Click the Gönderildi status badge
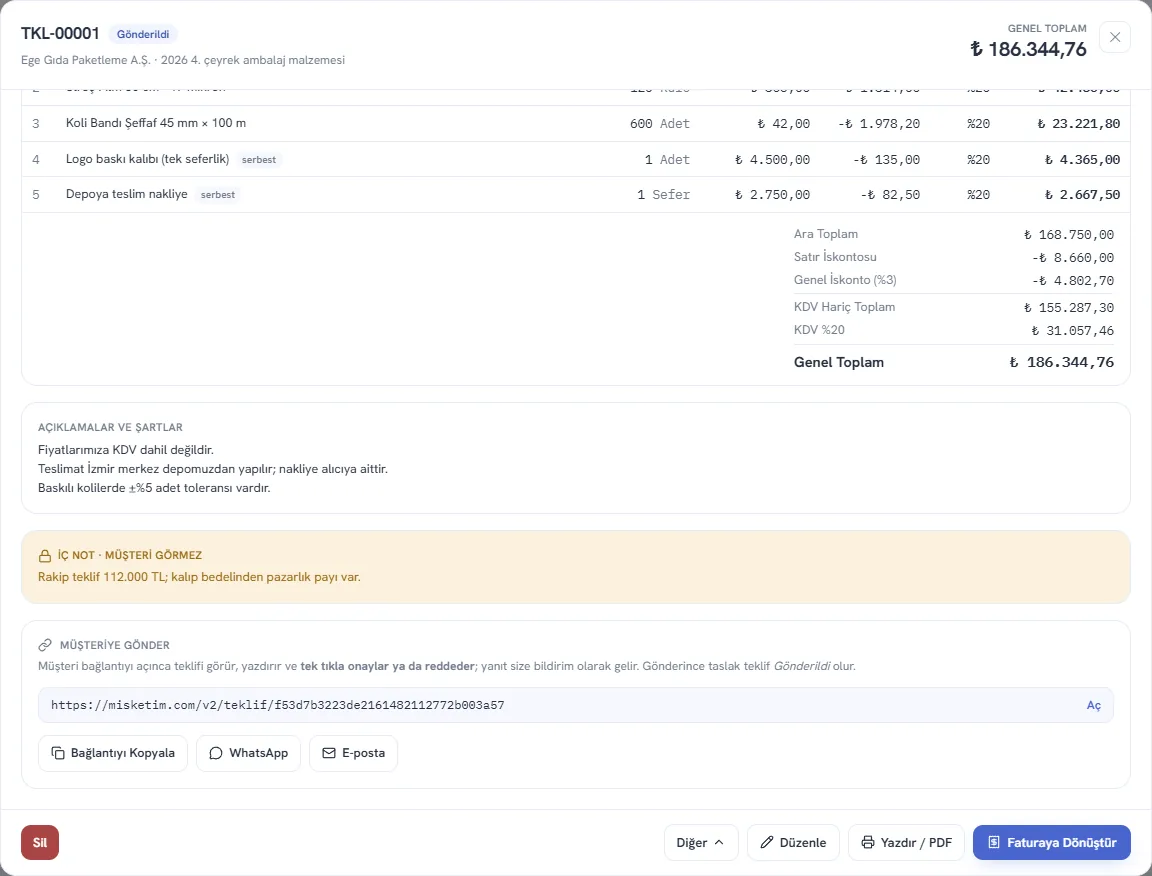Image resolution: width=1152 pixels, height=876 pixels. (143, 35)
